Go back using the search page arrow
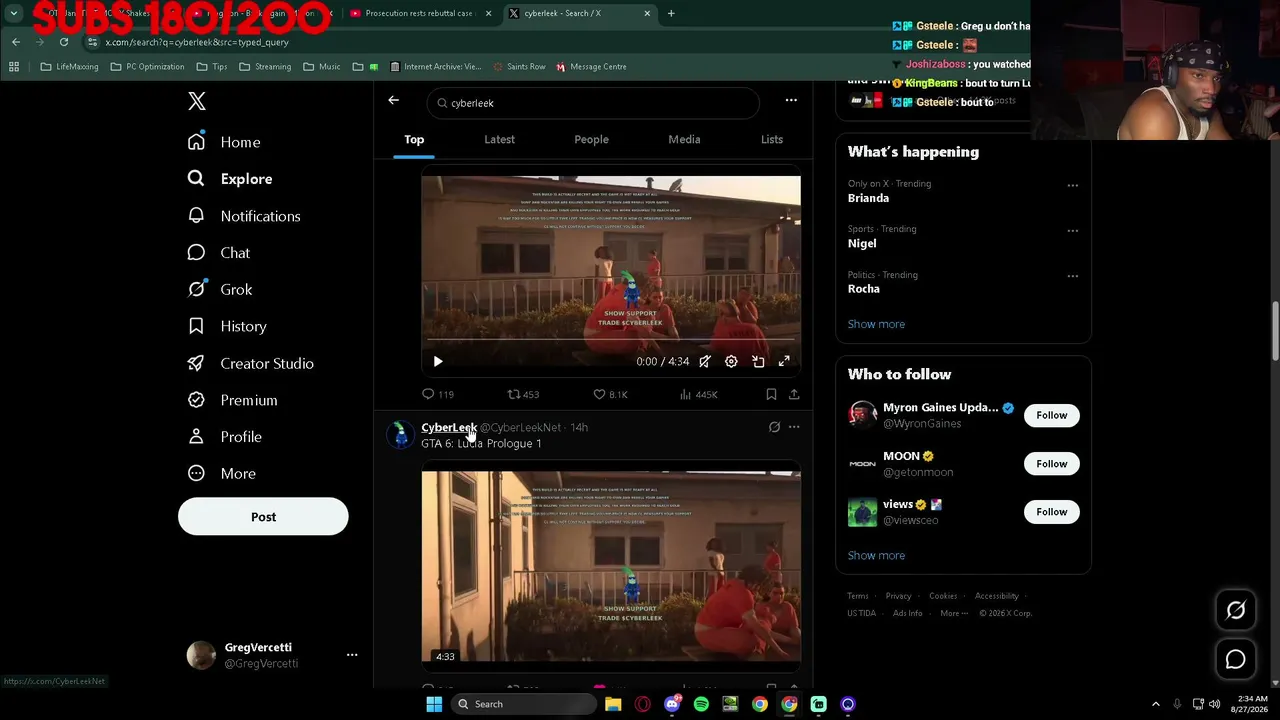 (x=393, y=100)
